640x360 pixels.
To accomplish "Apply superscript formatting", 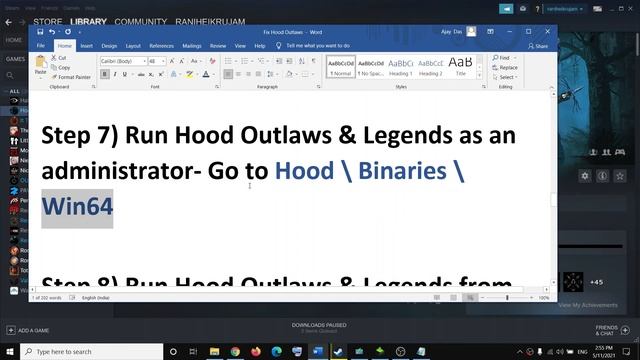I will point(161,74).
